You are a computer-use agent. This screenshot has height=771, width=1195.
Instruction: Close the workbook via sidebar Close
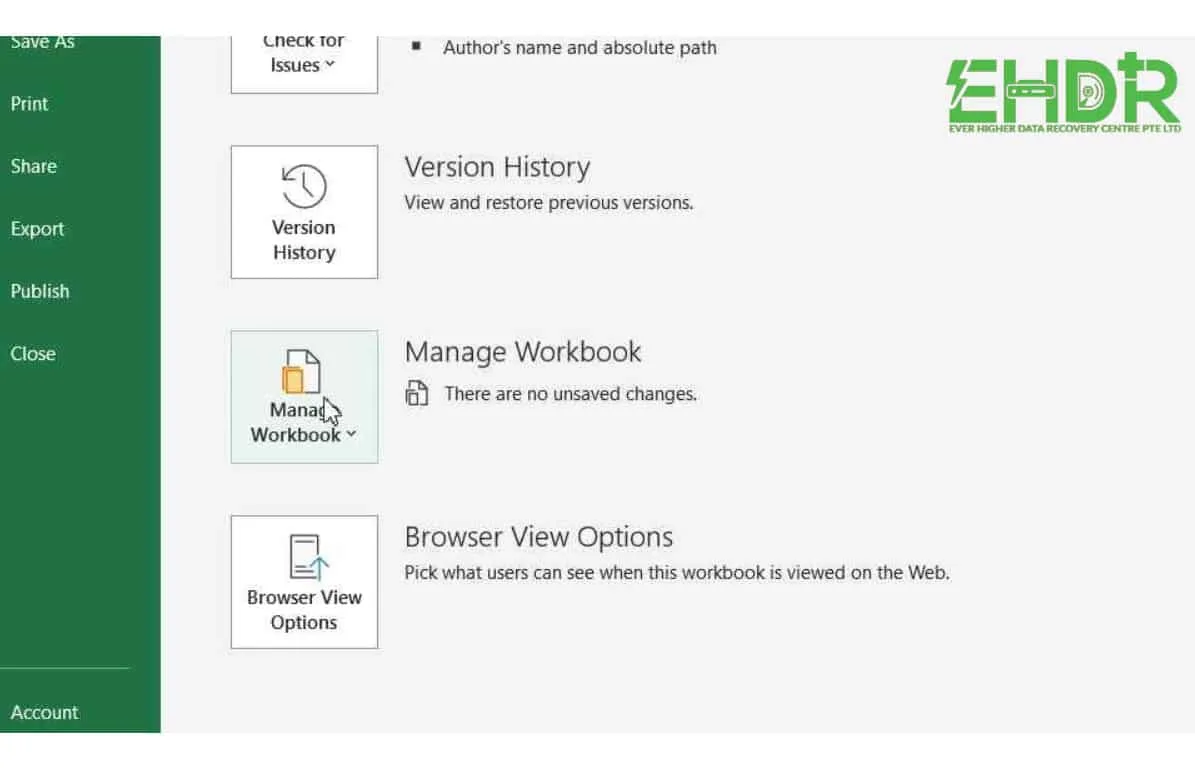coord(33,354)
